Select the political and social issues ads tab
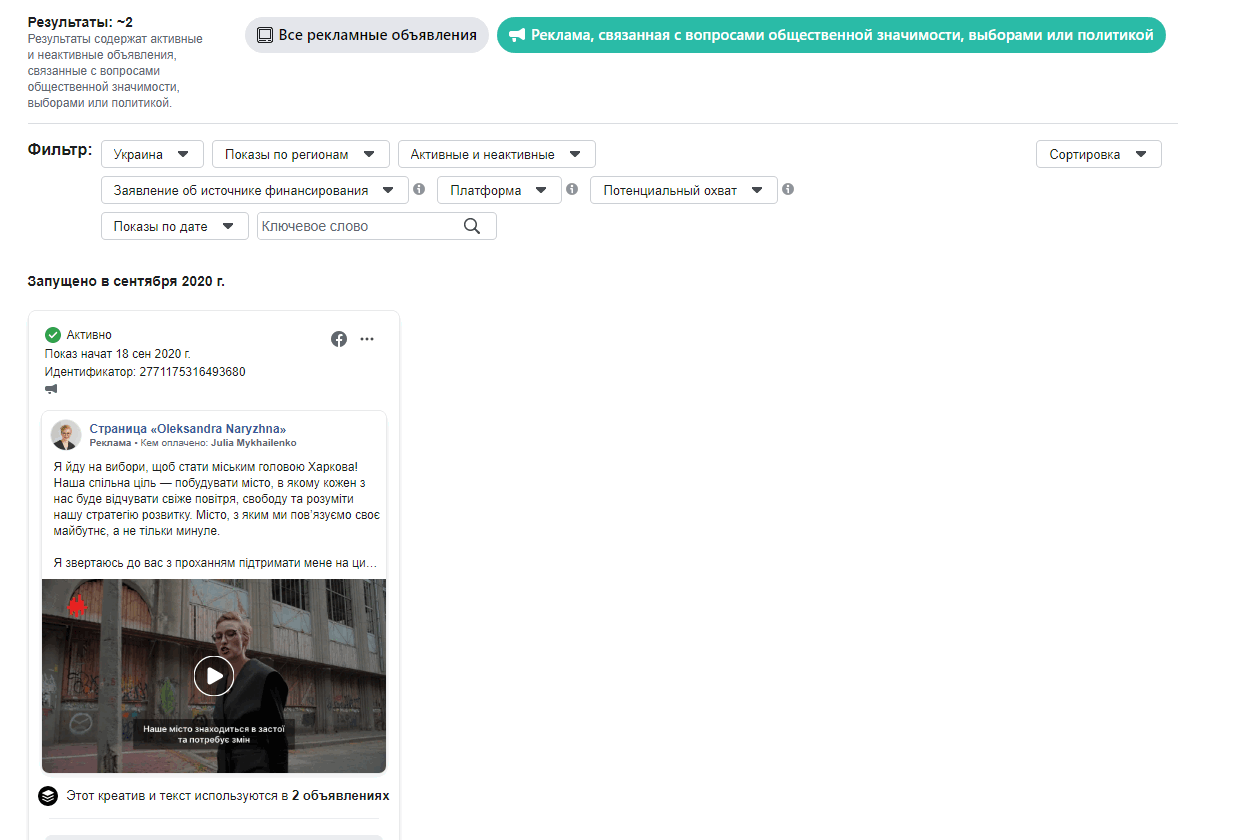Image resolution: width=1235 pixels, height=840 pixels. (830, 35)
